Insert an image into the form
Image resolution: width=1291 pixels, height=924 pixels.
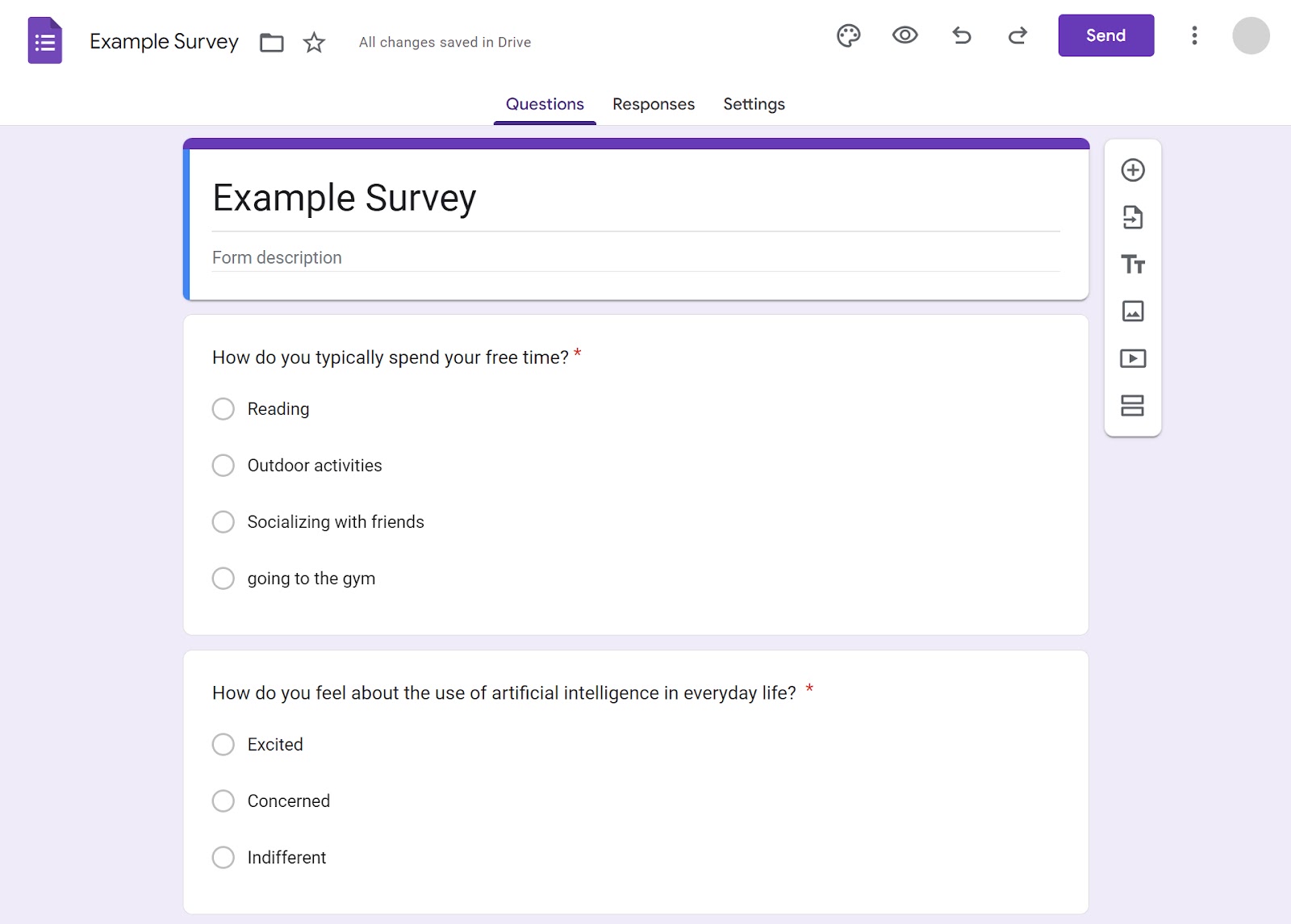pyautogui.click(x=1133, y=311)
